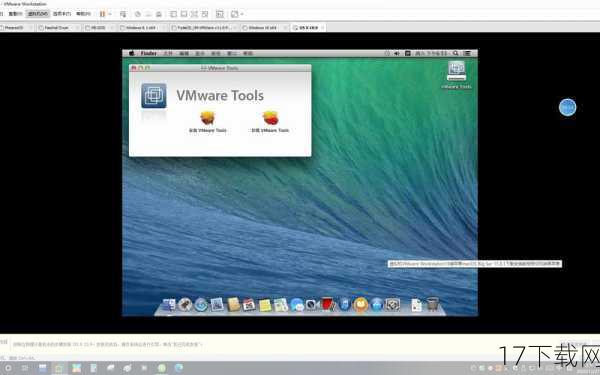Open the Apple menu in the guest macOS
600x375 pixels.
tap(132, 53)
